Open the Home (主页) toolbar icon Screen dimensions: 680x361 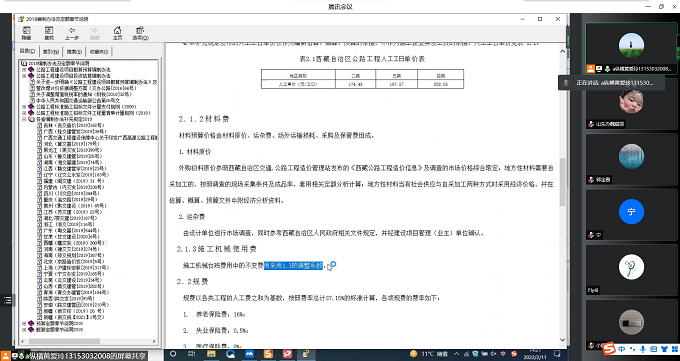click(117, 33)
